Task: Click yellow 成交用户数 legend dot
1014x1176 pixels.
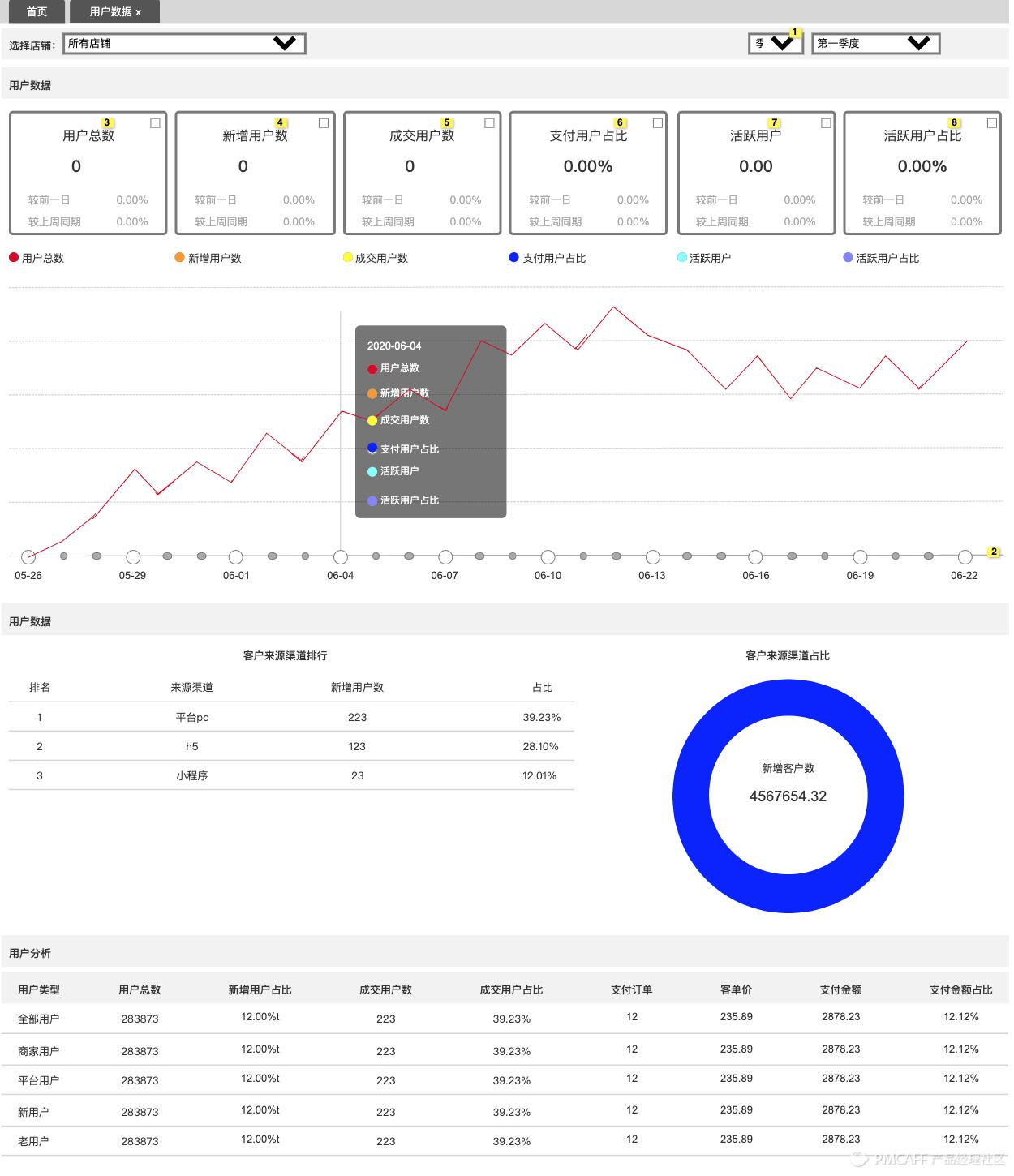Action: click(347, 257)
